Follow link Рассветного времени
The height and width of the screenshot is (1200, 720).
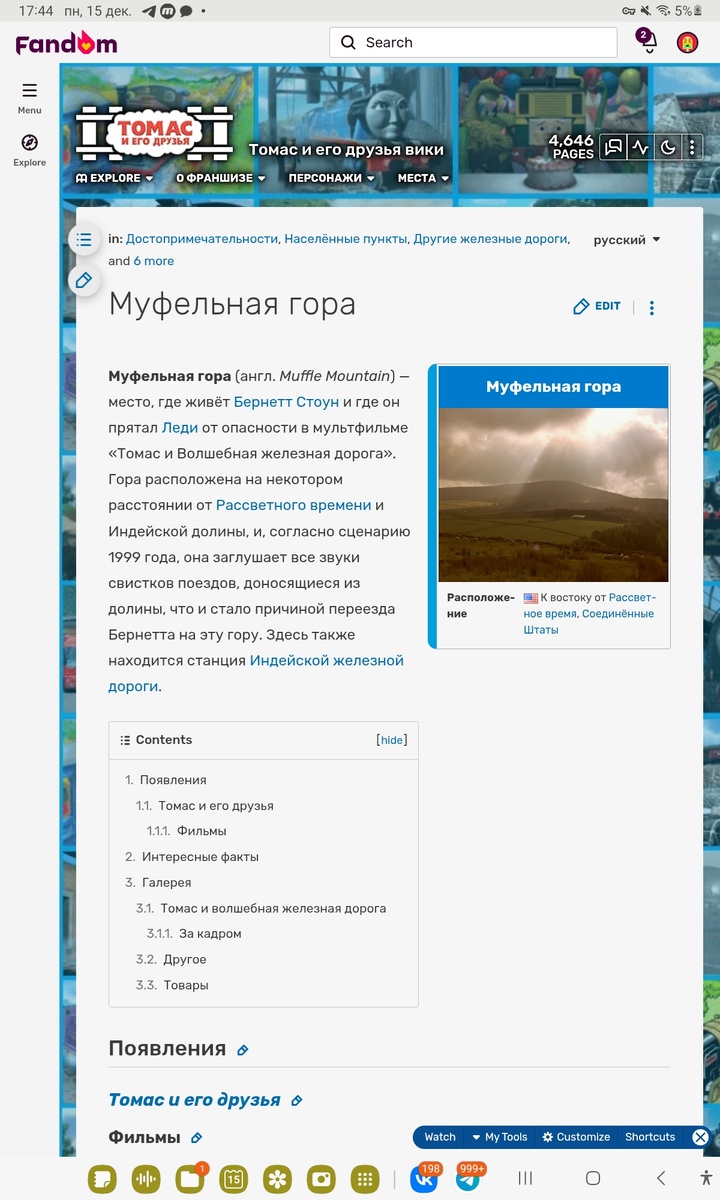click(x=294, y=506)
